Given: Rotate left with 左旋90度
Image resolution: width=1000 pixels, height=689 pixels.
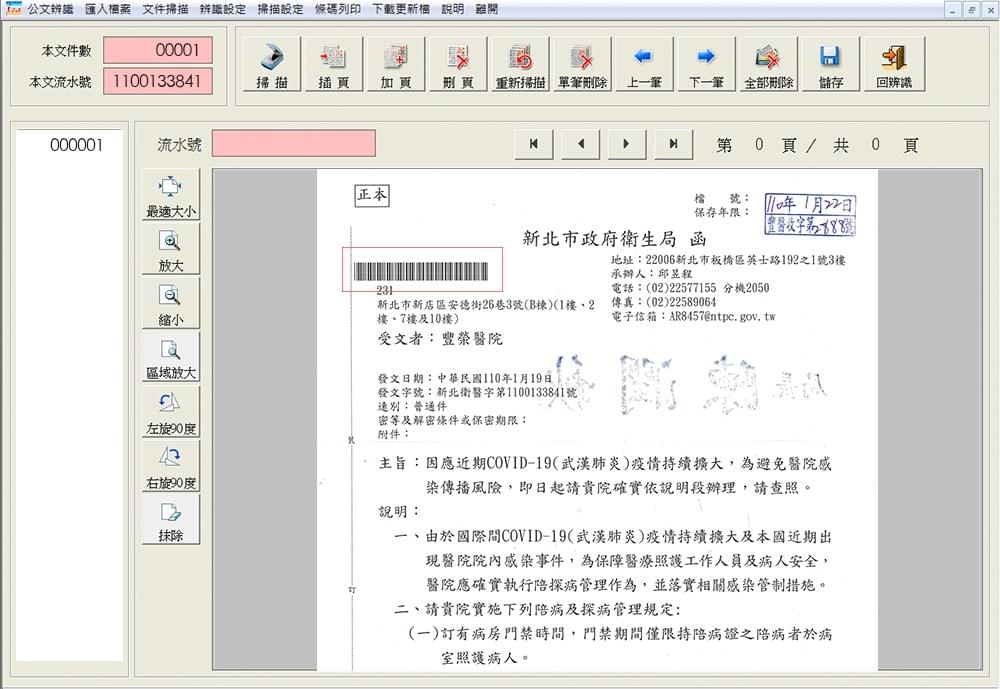Looking at the screenshot, I should pyautogui.click(x=171, y=411).
